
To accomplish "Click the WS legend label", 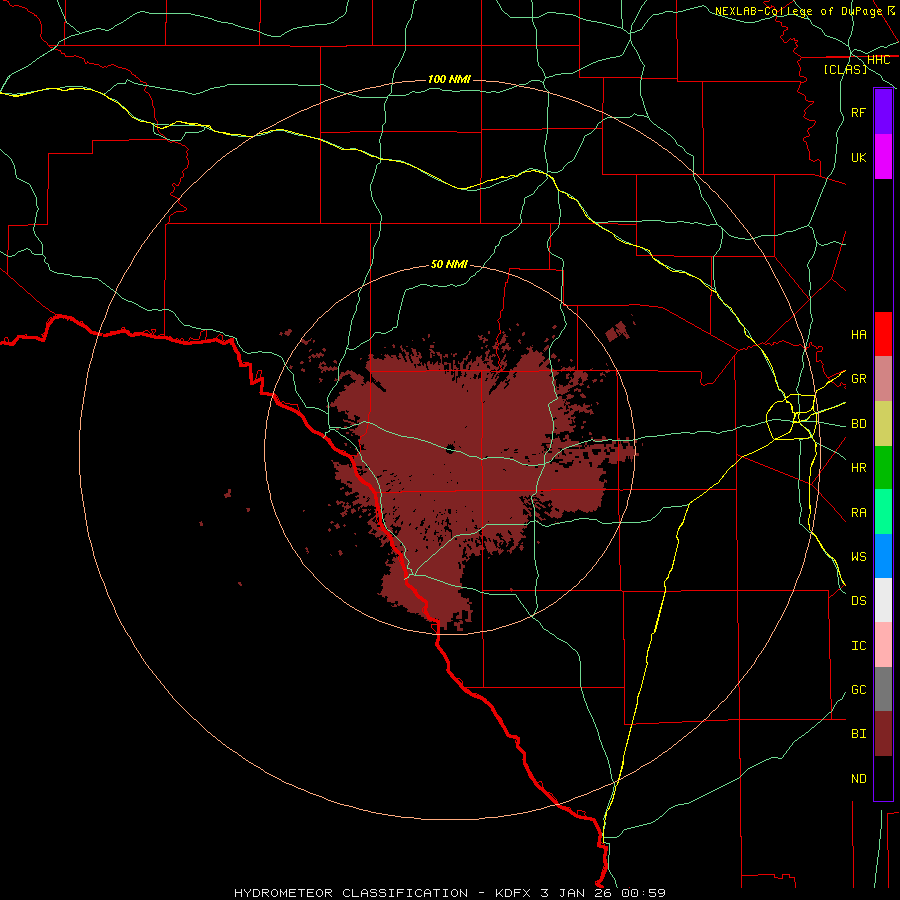I will pos(858,556).
